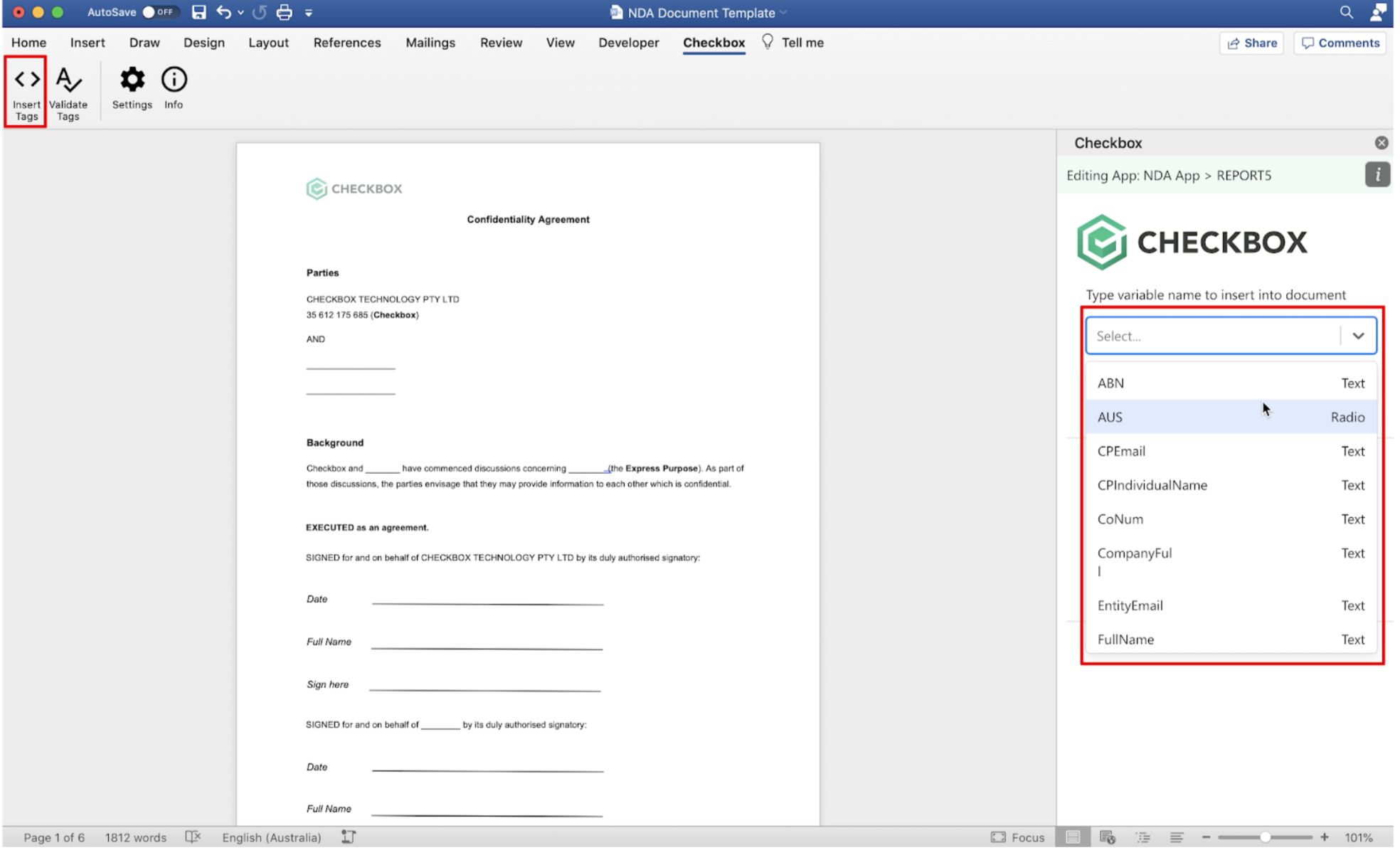This screenshot has height=855, width=1400.
Task: Click the spelling check status icon
Action: [x=193, y=837]
